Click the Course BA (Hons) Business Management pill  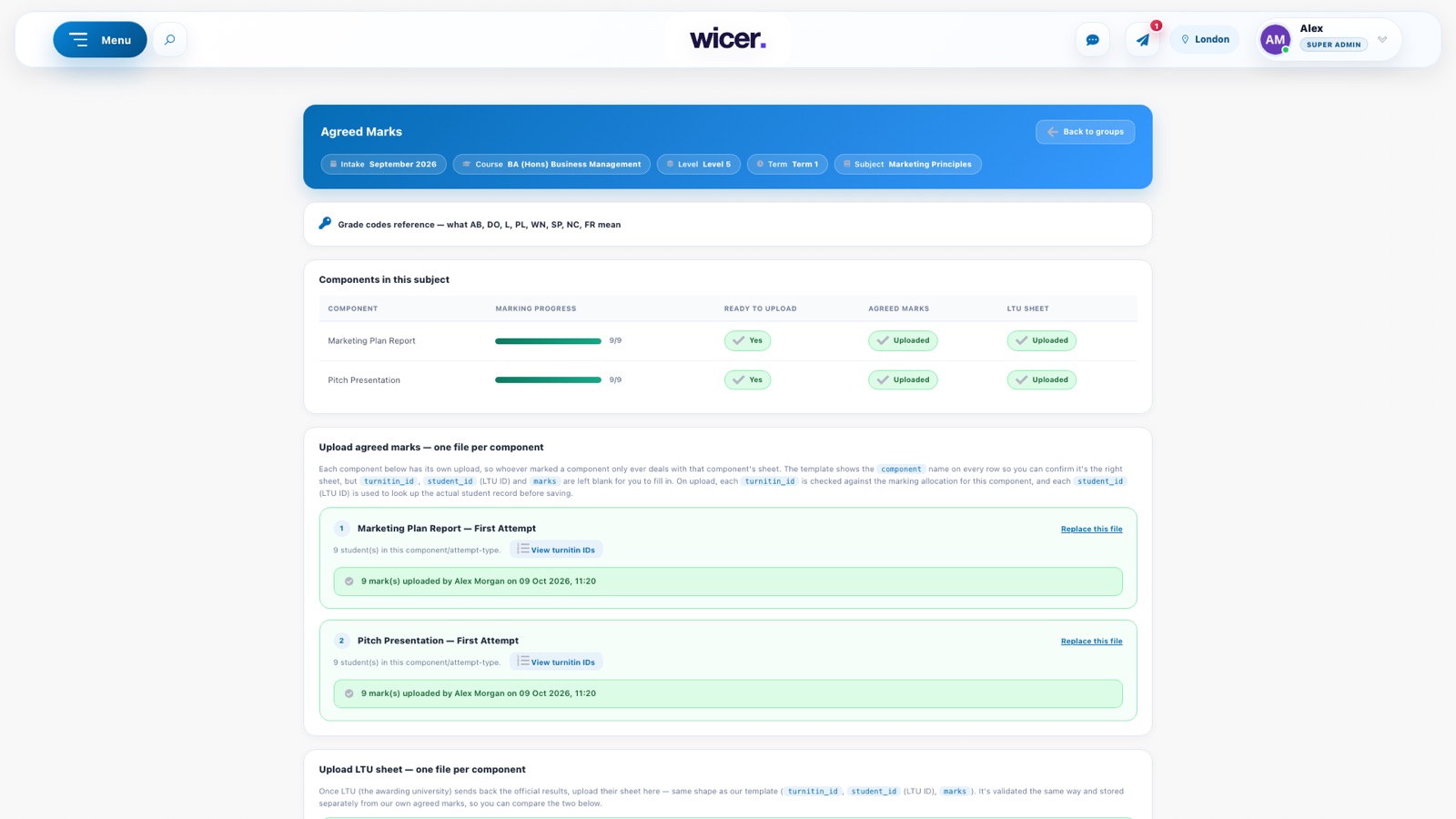point(551,165)
